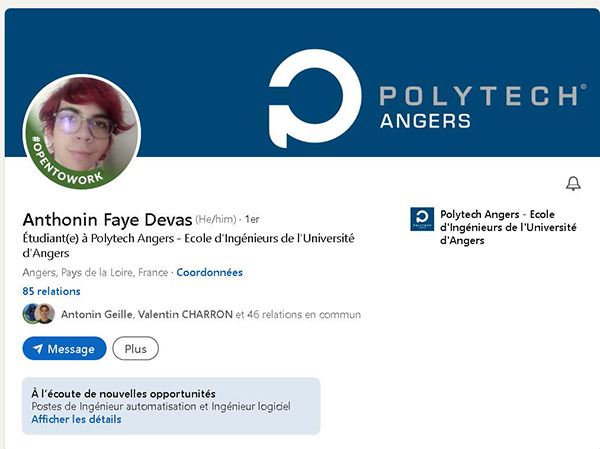Open Antonin Geille mutual connections link
Viewport: 600px width, 449px height.
211,314
